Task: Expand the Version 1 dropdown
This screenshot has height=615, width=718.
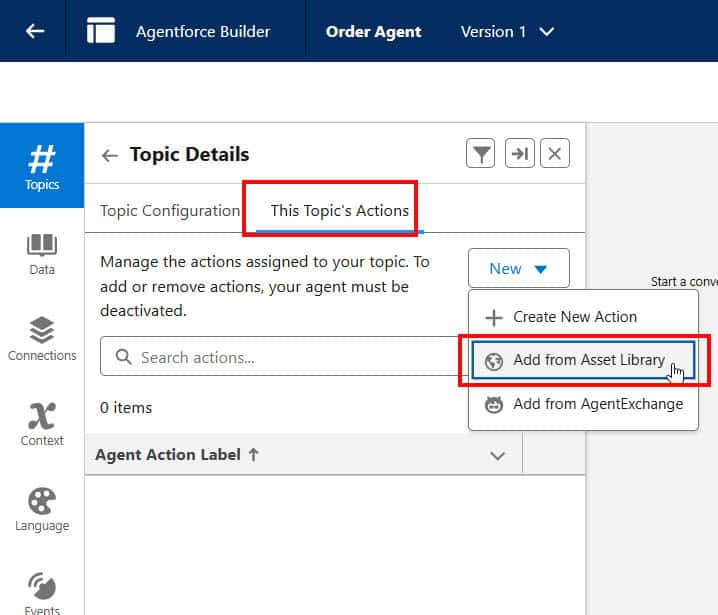Action: [x=507, y=32]
